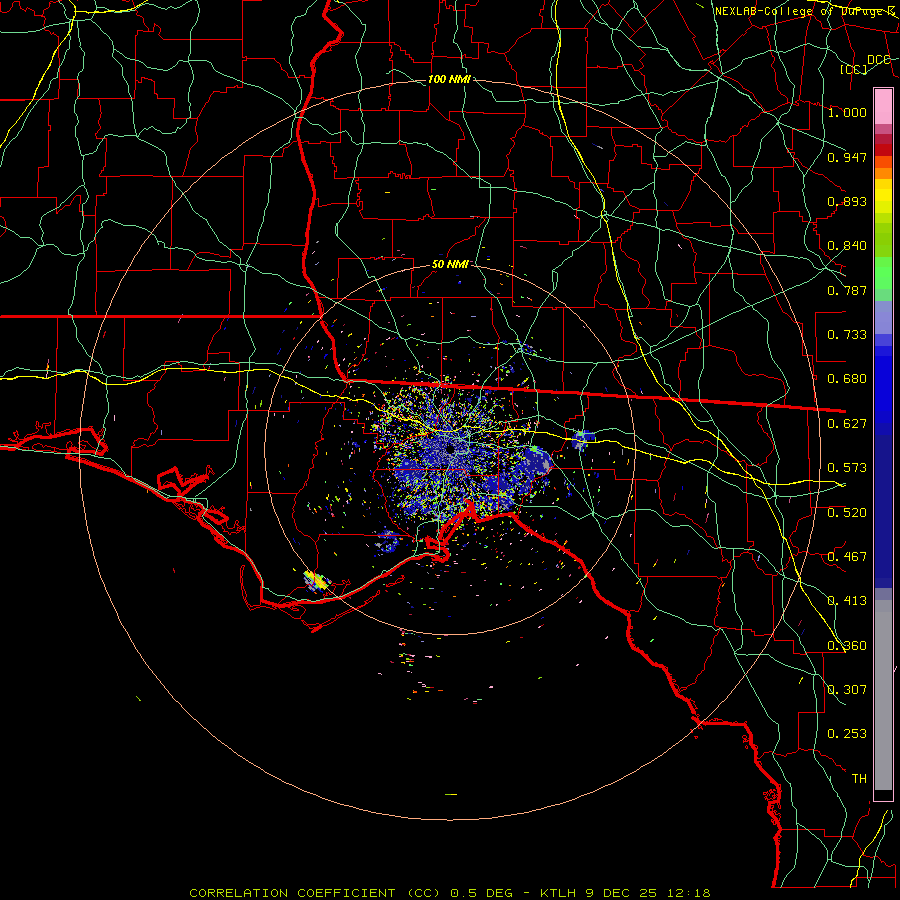Click the black radar site dot at center

point(450,448)
